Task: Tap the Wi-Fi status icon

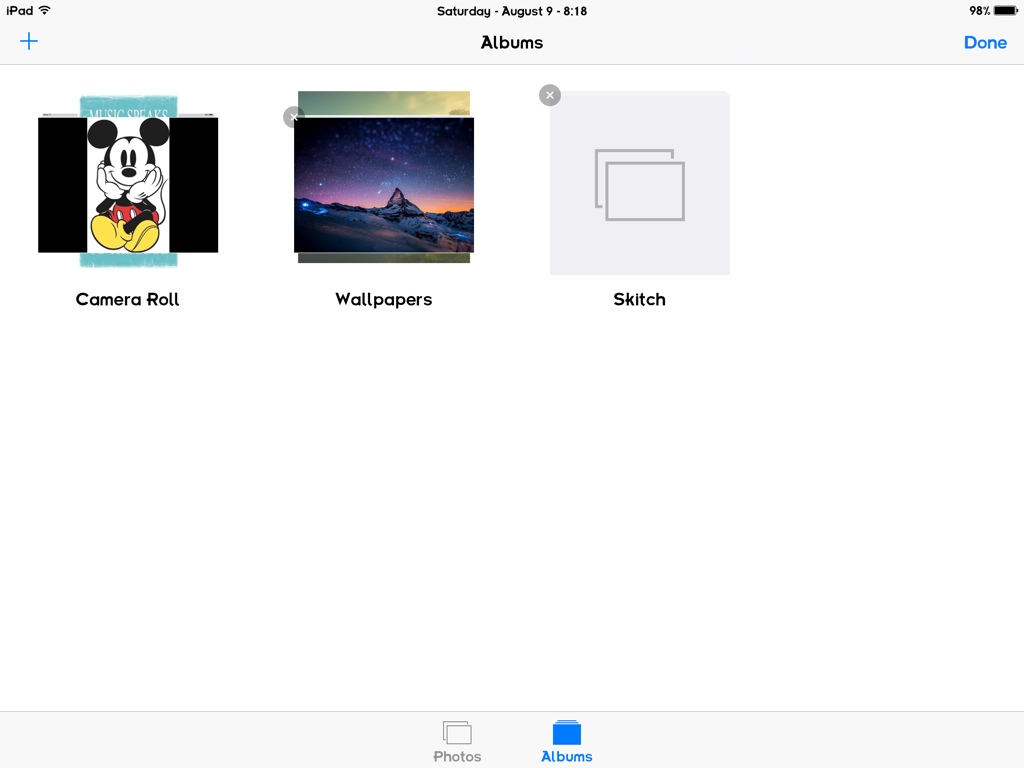Action: point(44,10)
